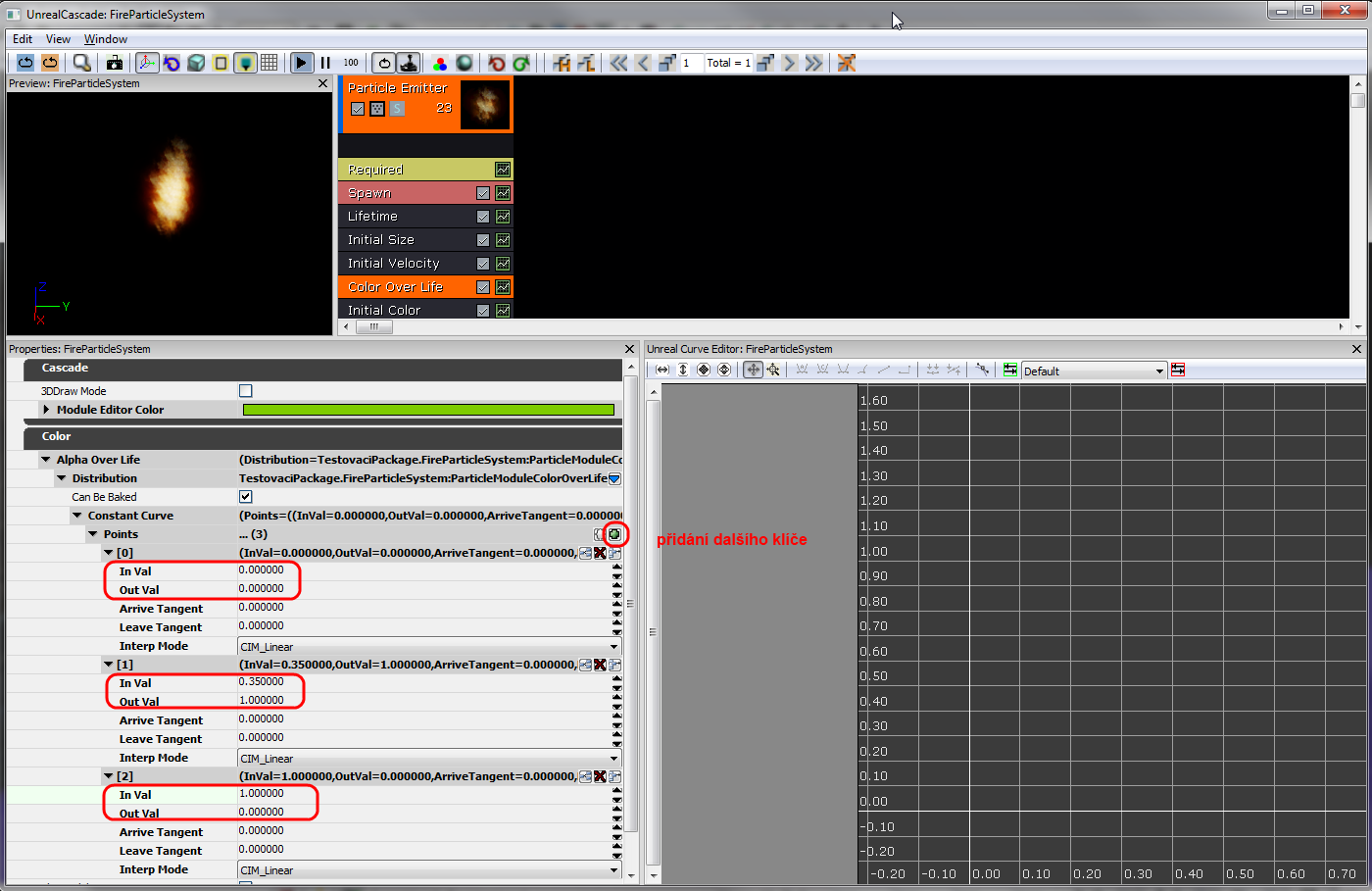Viewport: 1372px width, 891px height.
Task: Click the magnifier Find in Browser icon
Action: coord(82,63)
